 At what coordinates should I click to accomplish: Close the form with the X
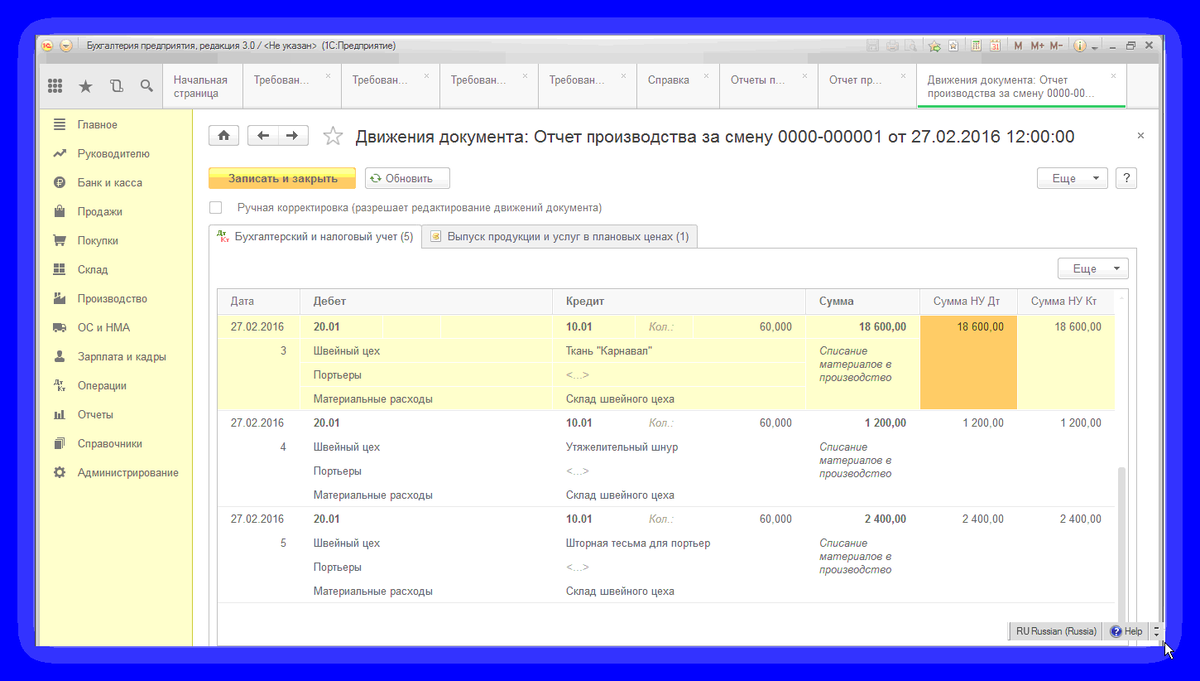click(x=1140, y=136)
